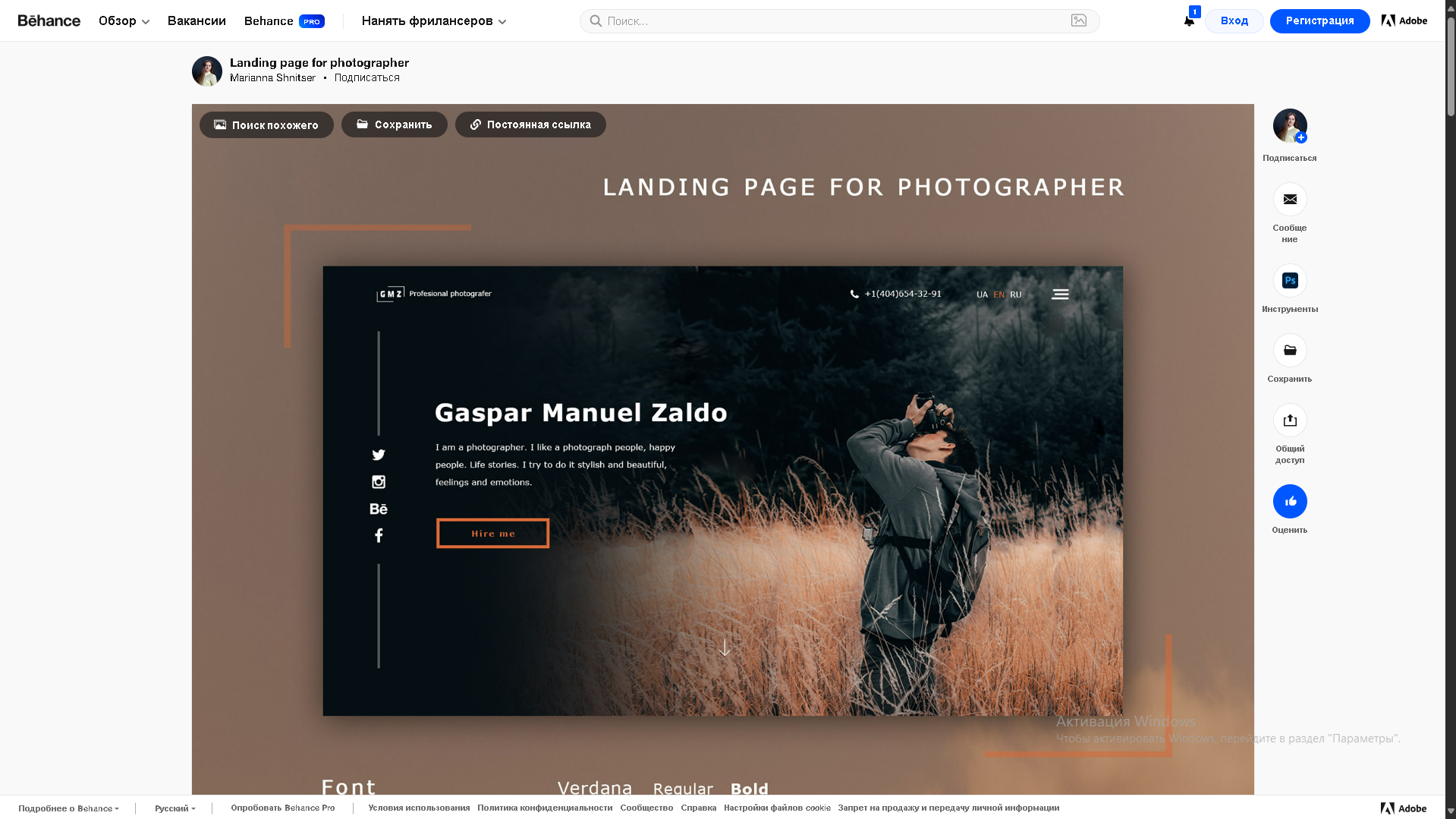Click the Регистрация button
The image size is (1456, 819).
pos(1319,20)
